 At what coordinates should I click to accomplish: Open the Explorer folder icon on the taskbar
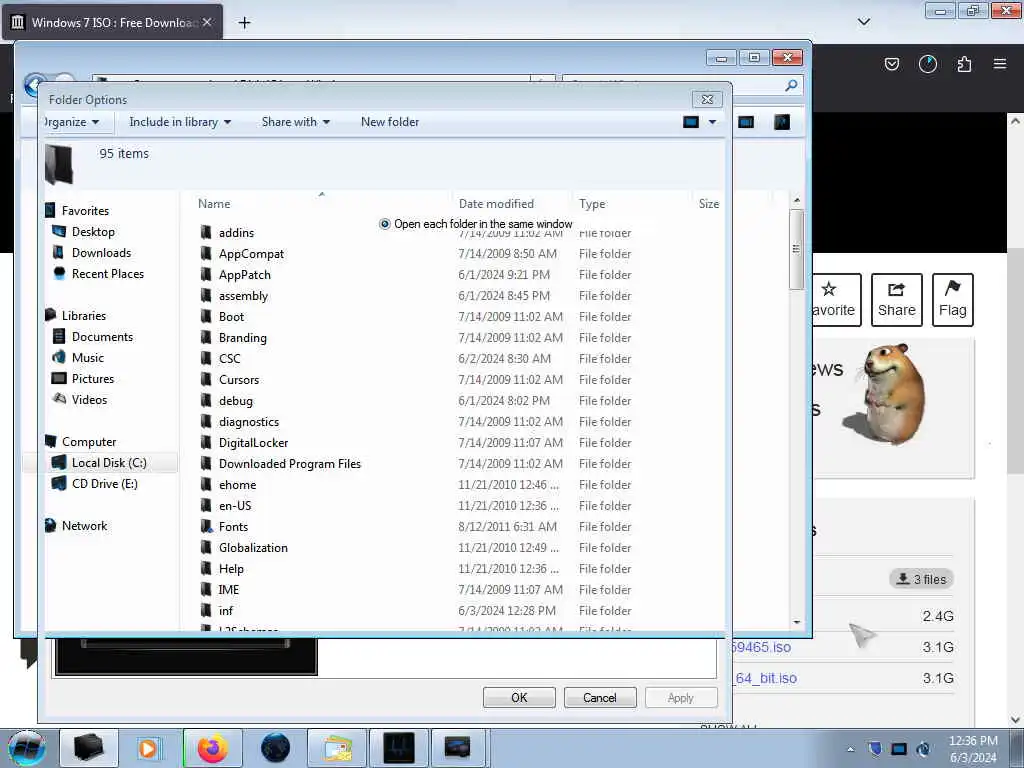89,748
